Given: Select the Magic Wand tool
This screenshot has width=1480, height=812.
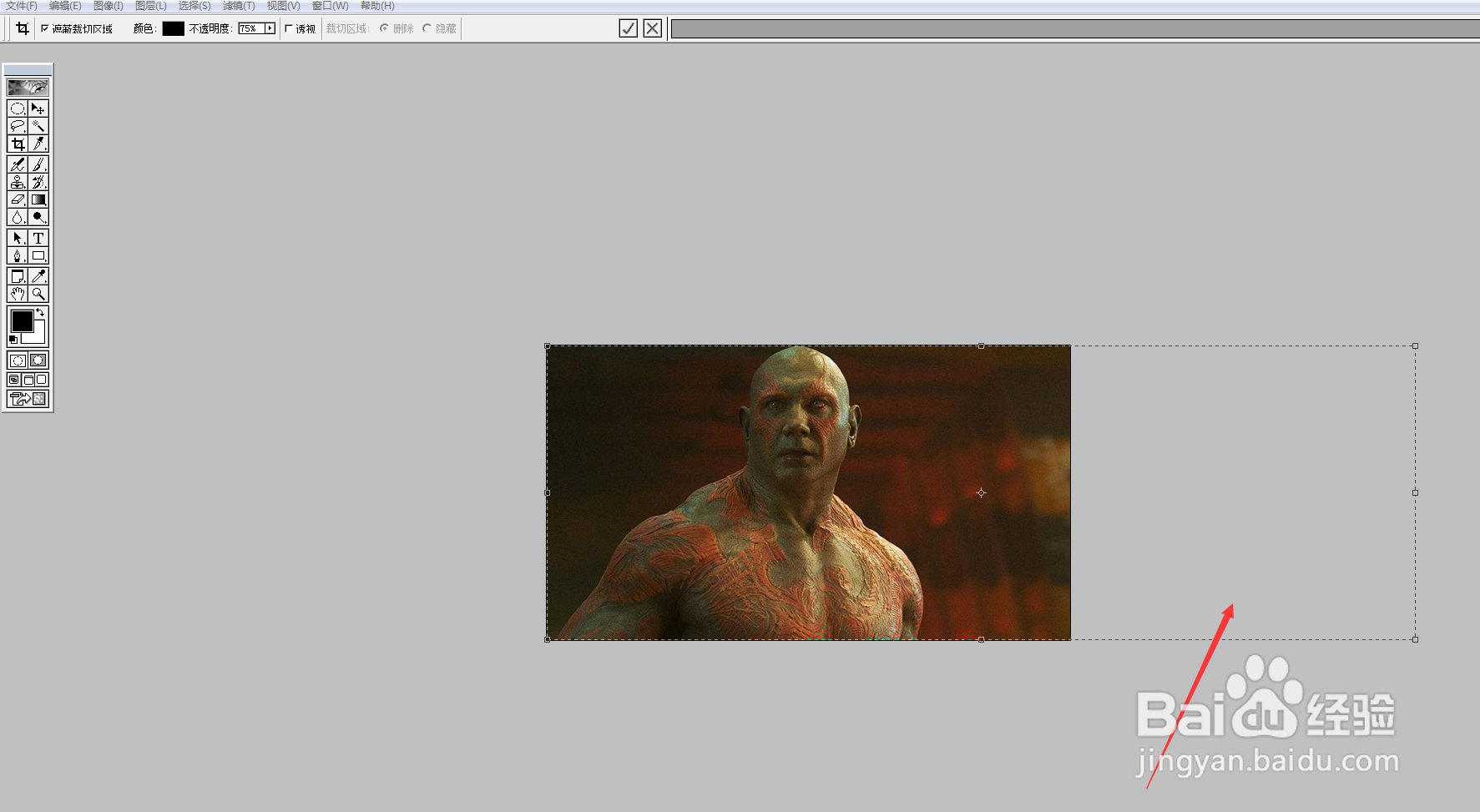Looking at the screenshot, I should pyautogui.click(x=38, y=126).
